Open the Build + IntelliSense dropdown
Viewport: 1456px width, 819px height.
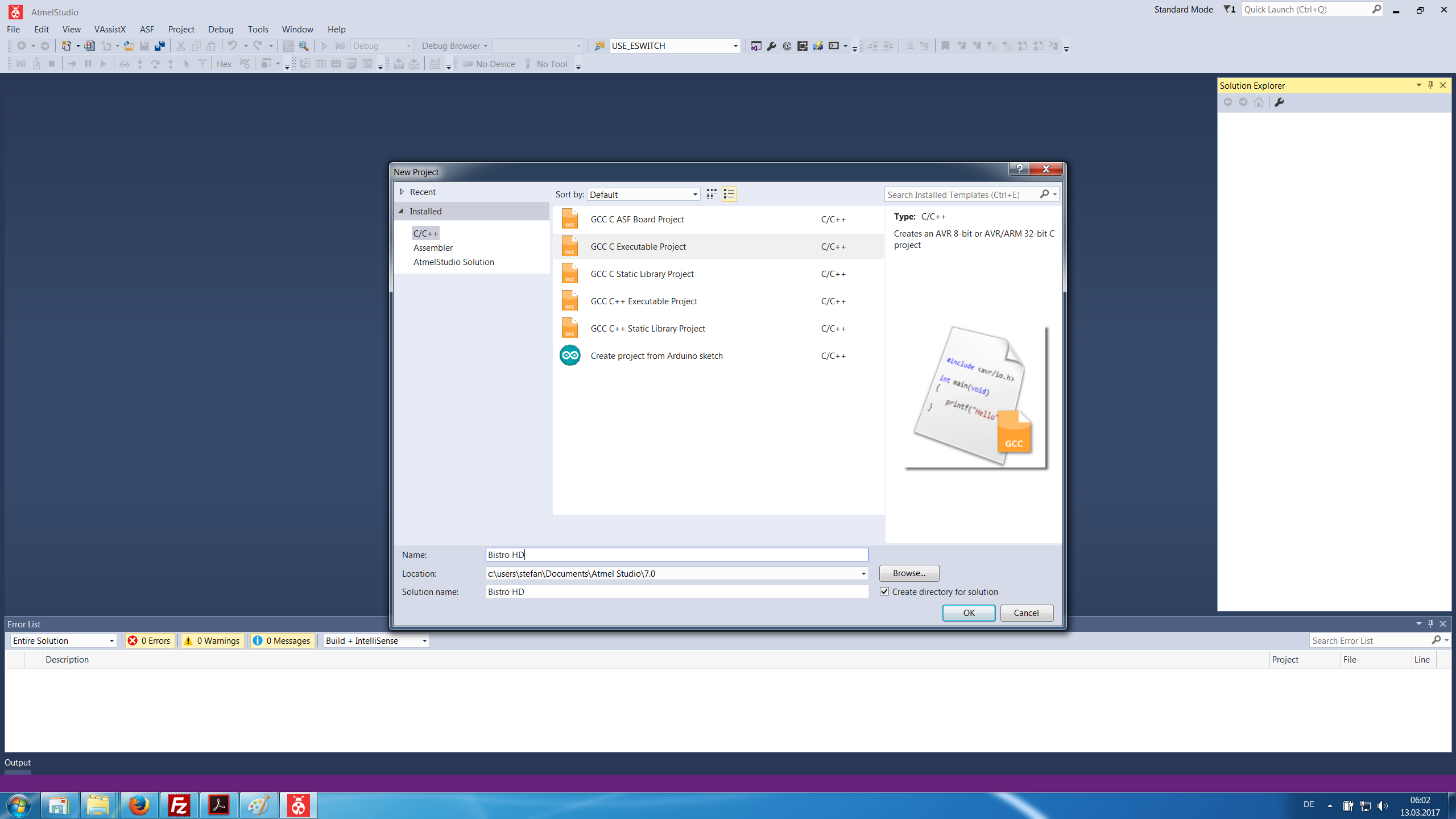(376, 640)
